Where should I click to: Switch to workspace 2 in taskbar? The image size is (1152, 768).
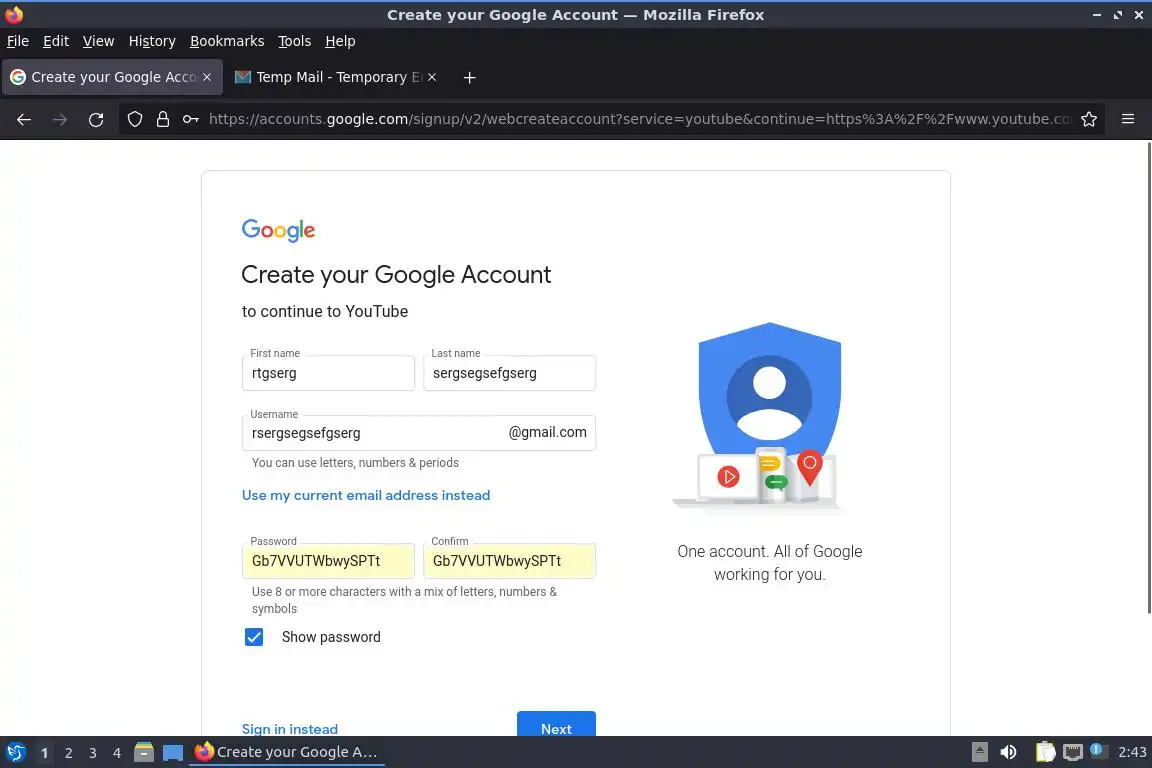point(68,753)
